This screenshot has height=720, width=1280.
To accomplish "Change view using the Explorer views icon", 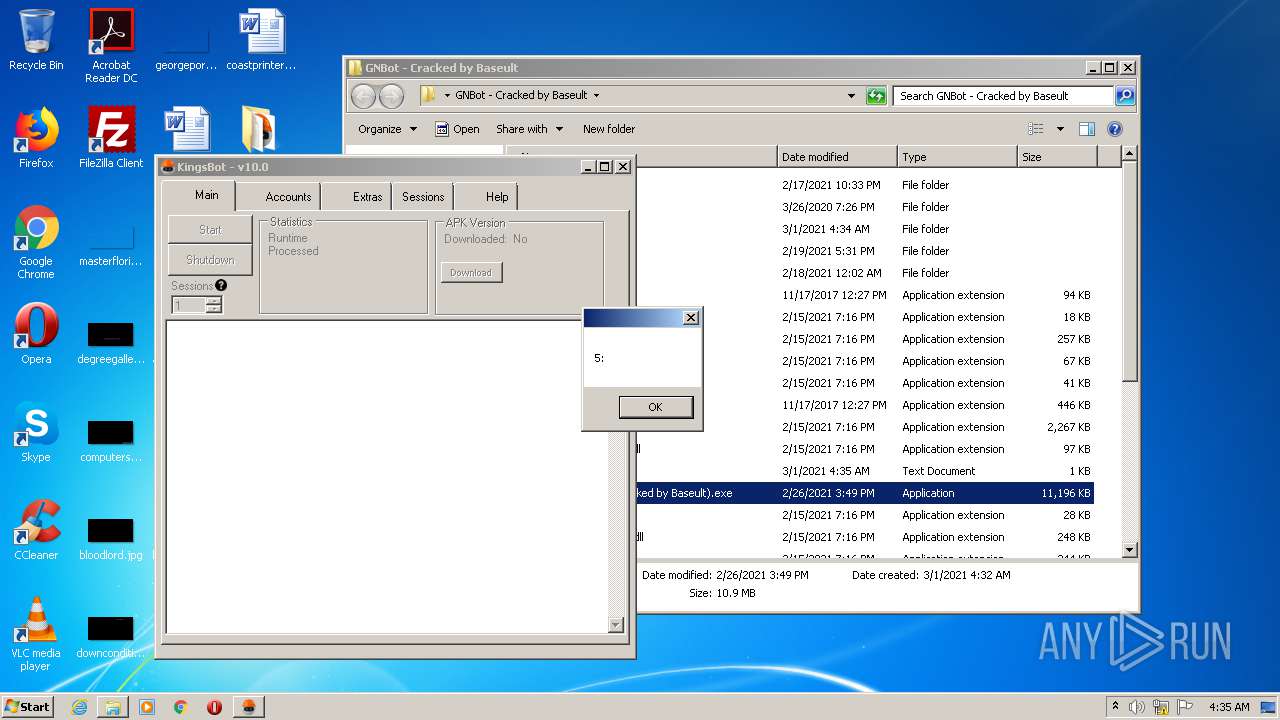I will tap(1036, 129).
